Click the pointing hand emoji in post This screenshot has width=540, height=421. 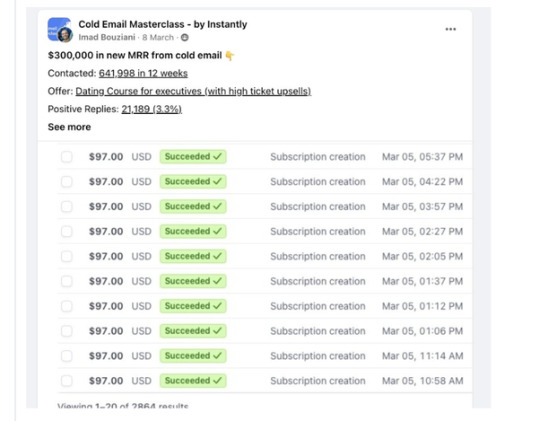230,55
